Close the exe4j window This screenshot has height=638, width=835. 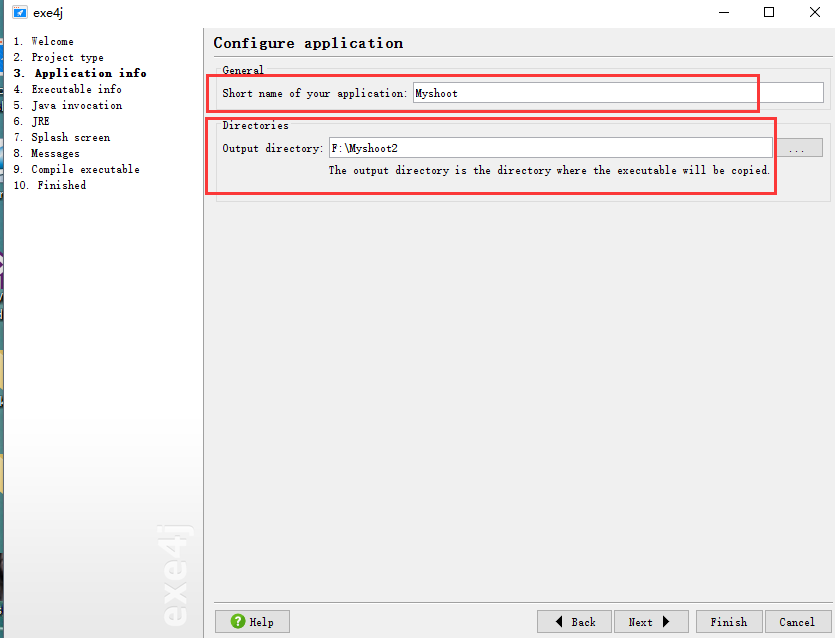pos(815,12)
